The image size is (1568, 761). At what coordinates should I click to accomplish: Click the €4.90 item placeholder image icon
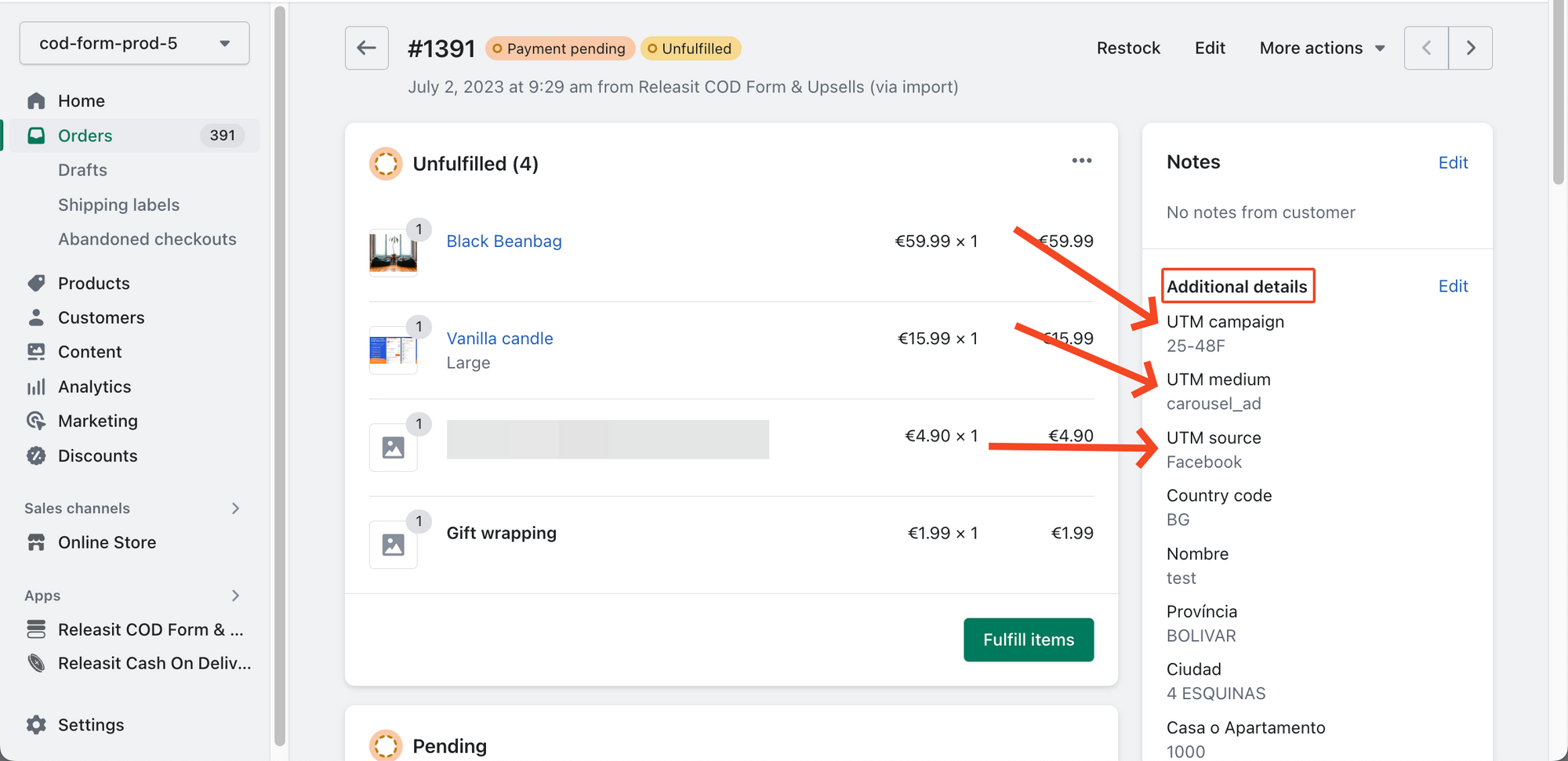(x=393, y=448)
